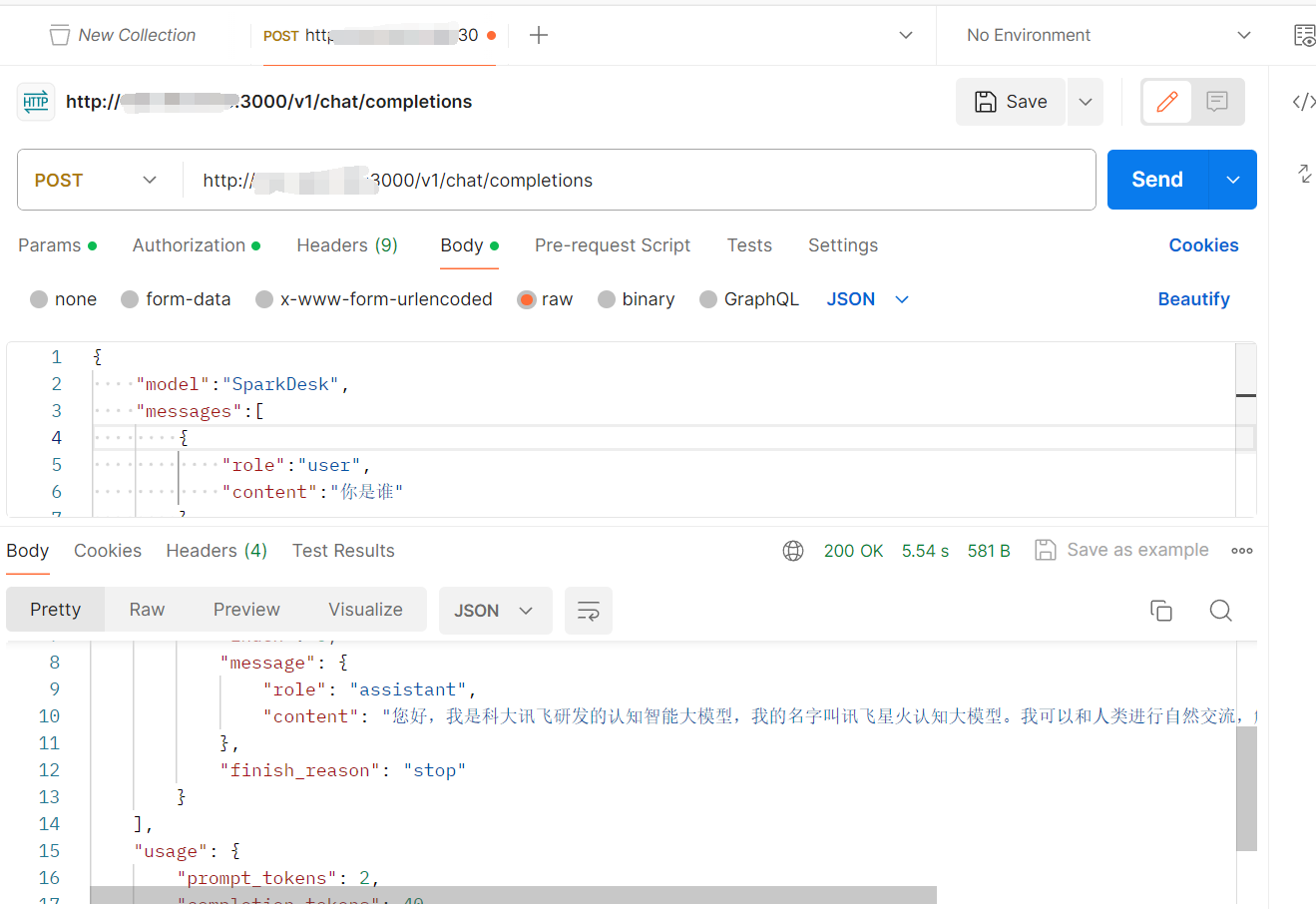Open the Authorization tab

coord(197,245)
